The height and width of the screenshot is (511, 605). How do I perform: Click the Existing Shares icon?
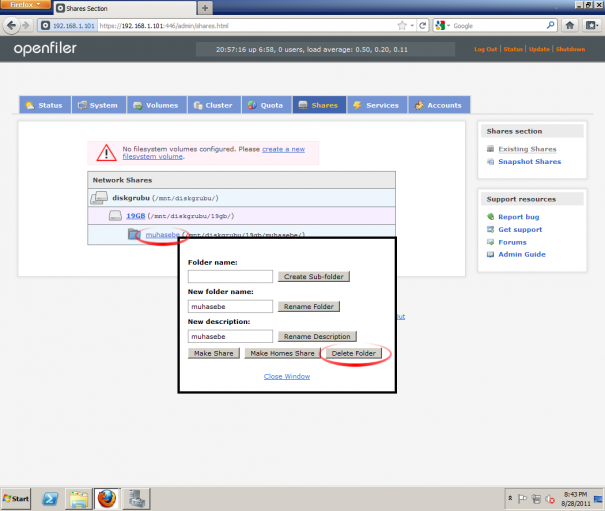(490, 149)
